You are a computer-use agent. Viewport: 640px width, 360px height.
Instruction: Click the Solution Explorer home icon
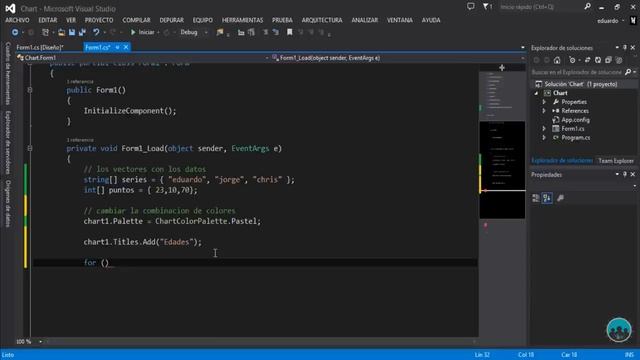(557, 60)
